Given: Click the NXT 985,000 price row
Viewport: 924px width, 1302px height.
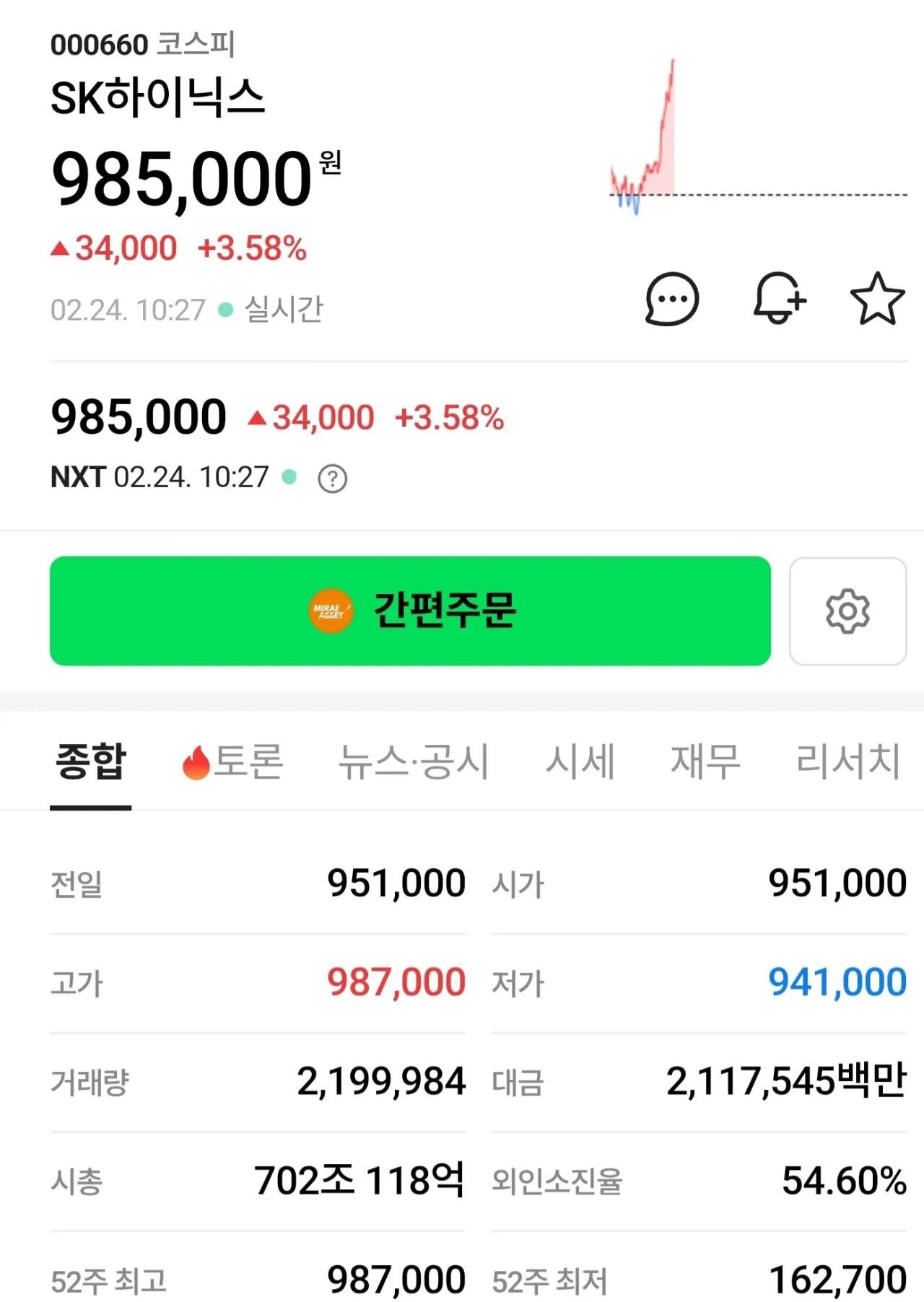Looking at the screenshot, I should [x=139, y=418].
